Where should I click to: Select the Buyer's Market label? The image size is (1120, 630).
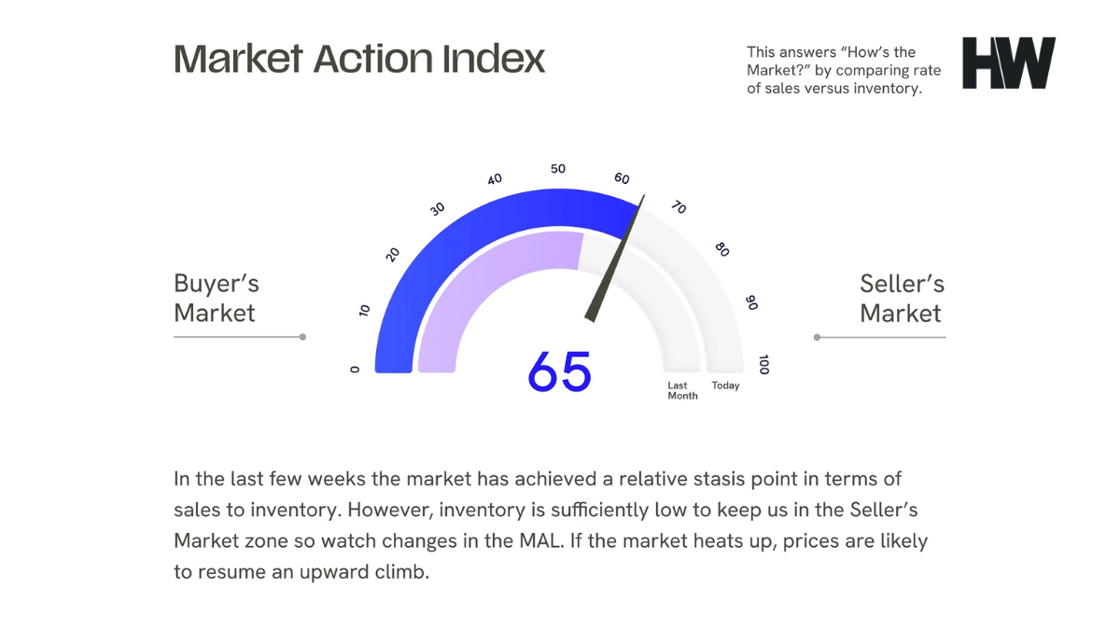click(215, 298)
